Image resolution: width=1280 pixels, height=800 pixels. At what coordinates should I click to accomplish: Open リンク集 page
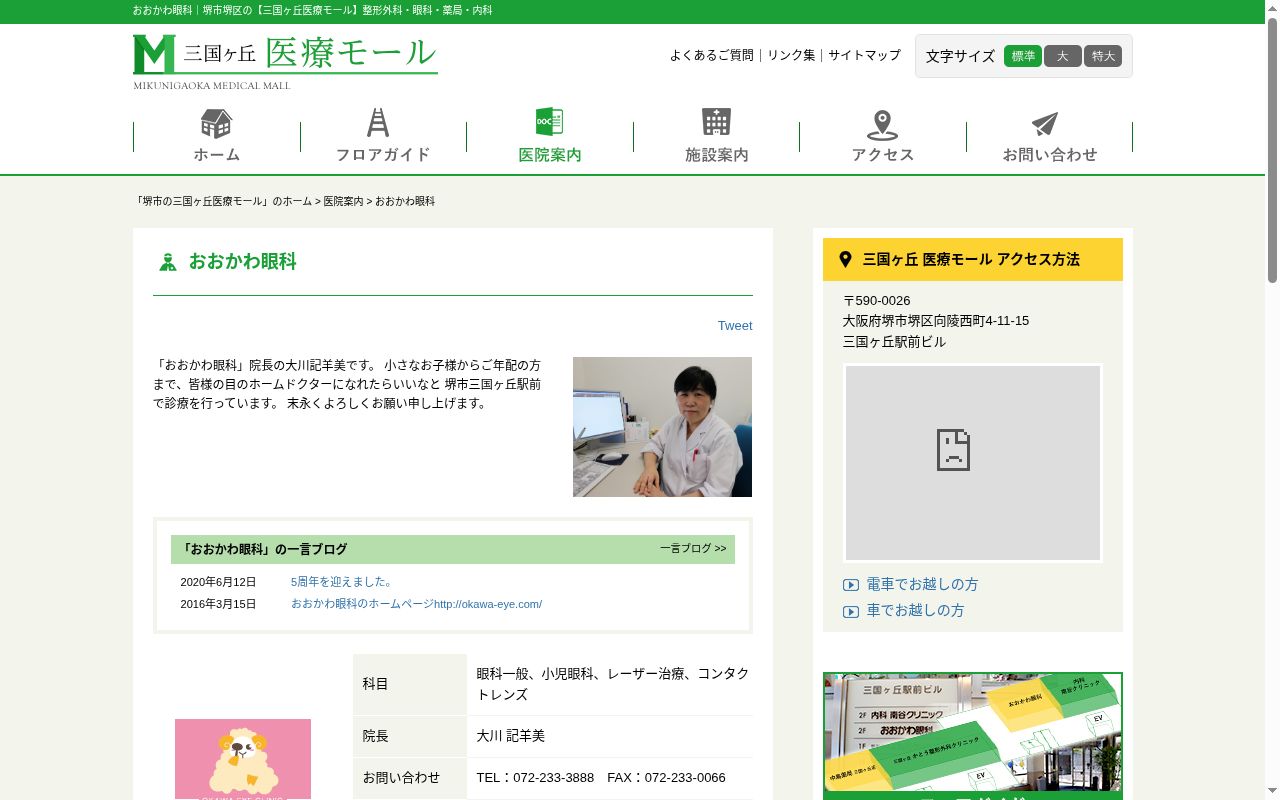point(791,55)
